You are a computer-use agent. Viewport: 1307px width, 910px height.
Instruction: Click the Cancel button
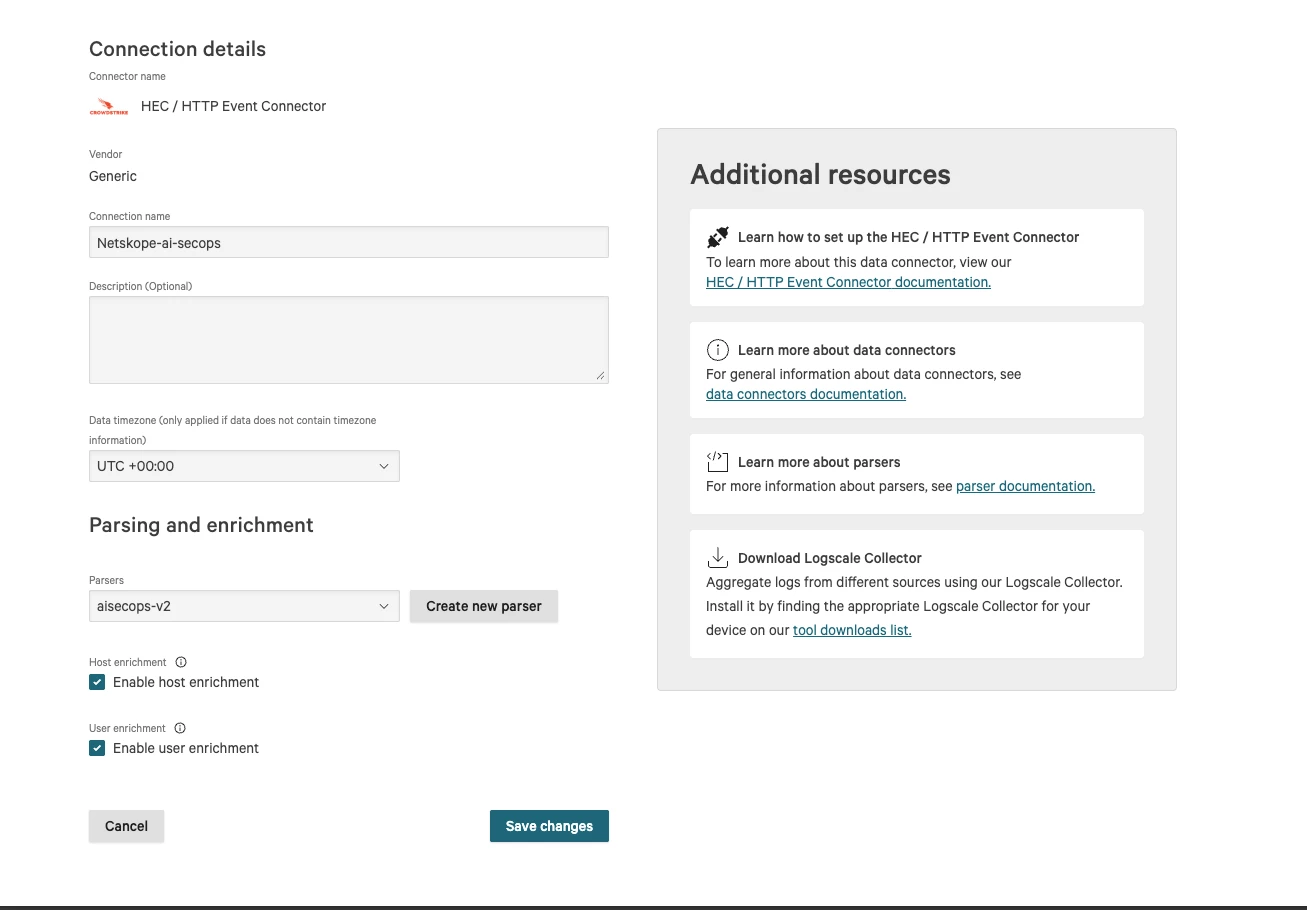(x=126, y=826)
